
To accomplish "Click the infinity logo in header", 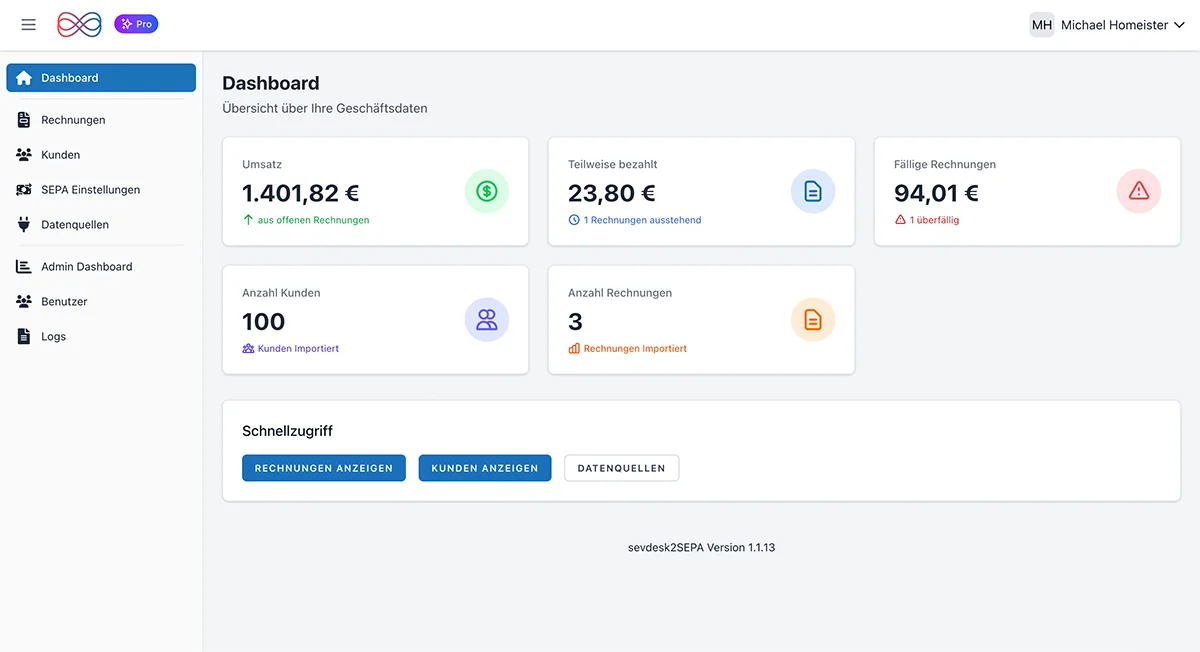I will tap(79, 25).
